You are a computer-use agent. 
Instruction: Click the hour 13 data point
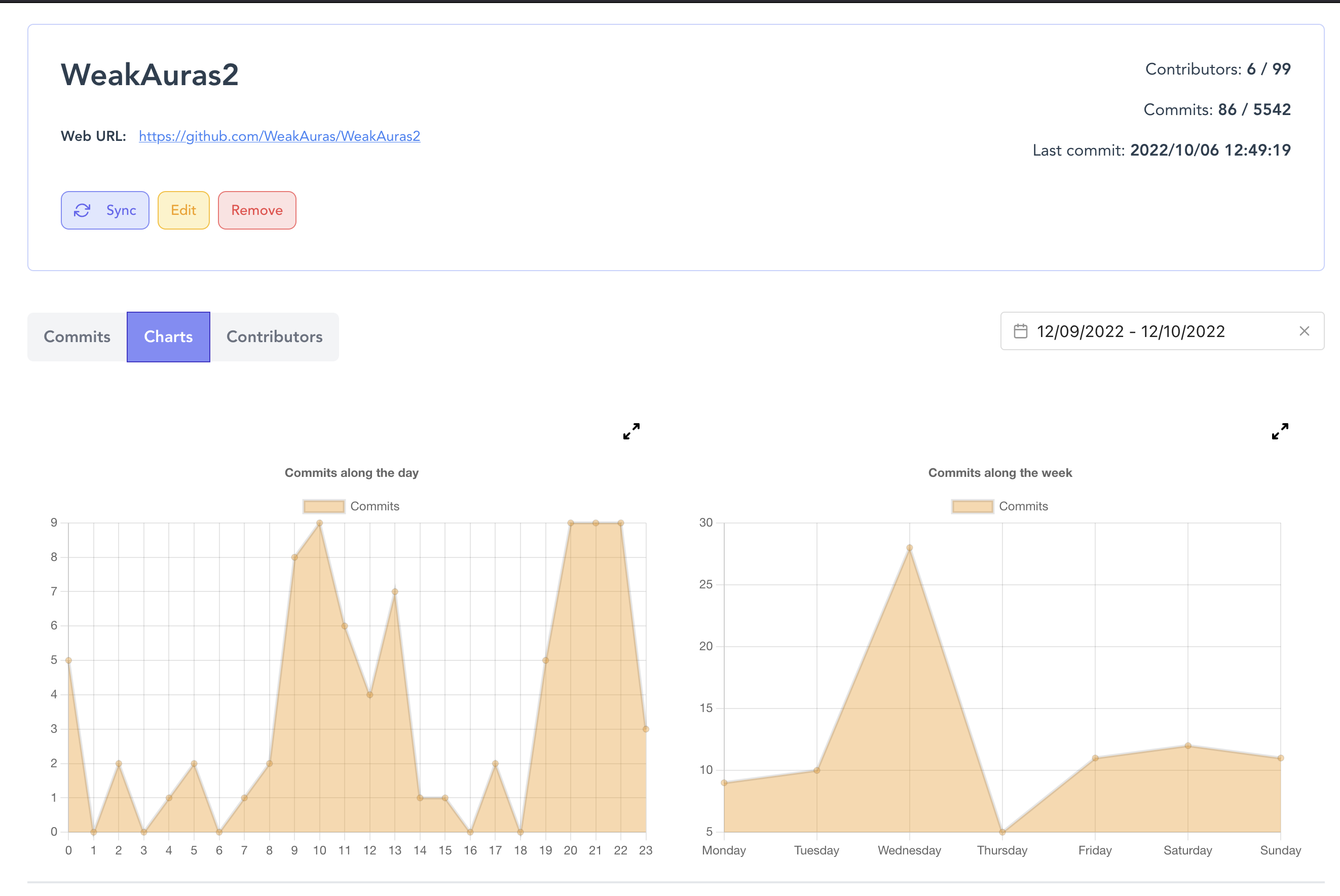(x=395, y=591)
